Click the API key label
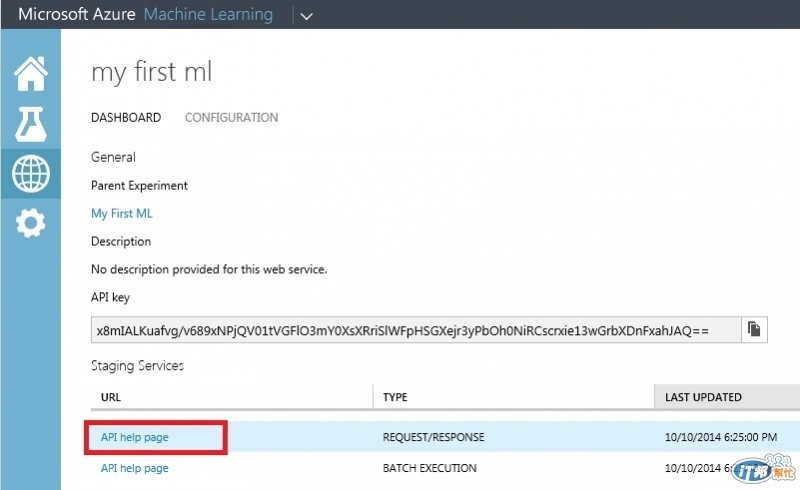Image resolution: width=800 pixels, height=490 pixels. point(110,297)
